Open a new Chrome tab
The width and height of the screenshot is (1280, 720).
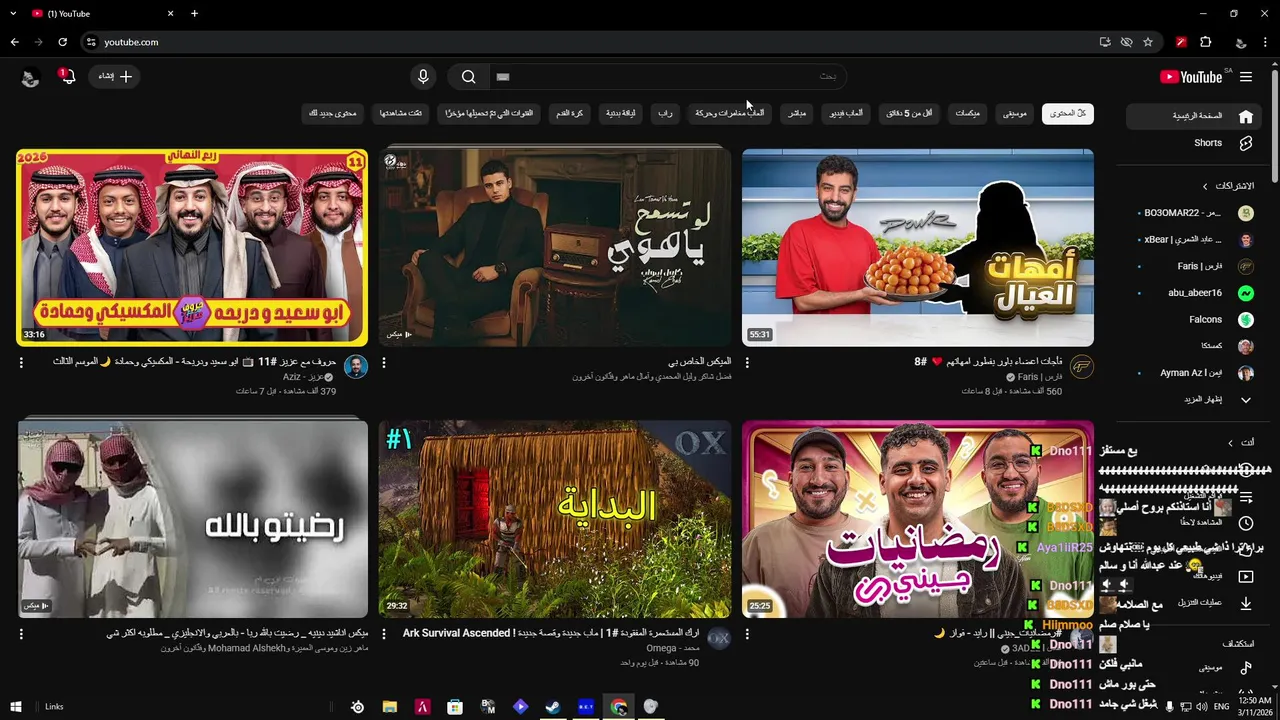point(194,13)
